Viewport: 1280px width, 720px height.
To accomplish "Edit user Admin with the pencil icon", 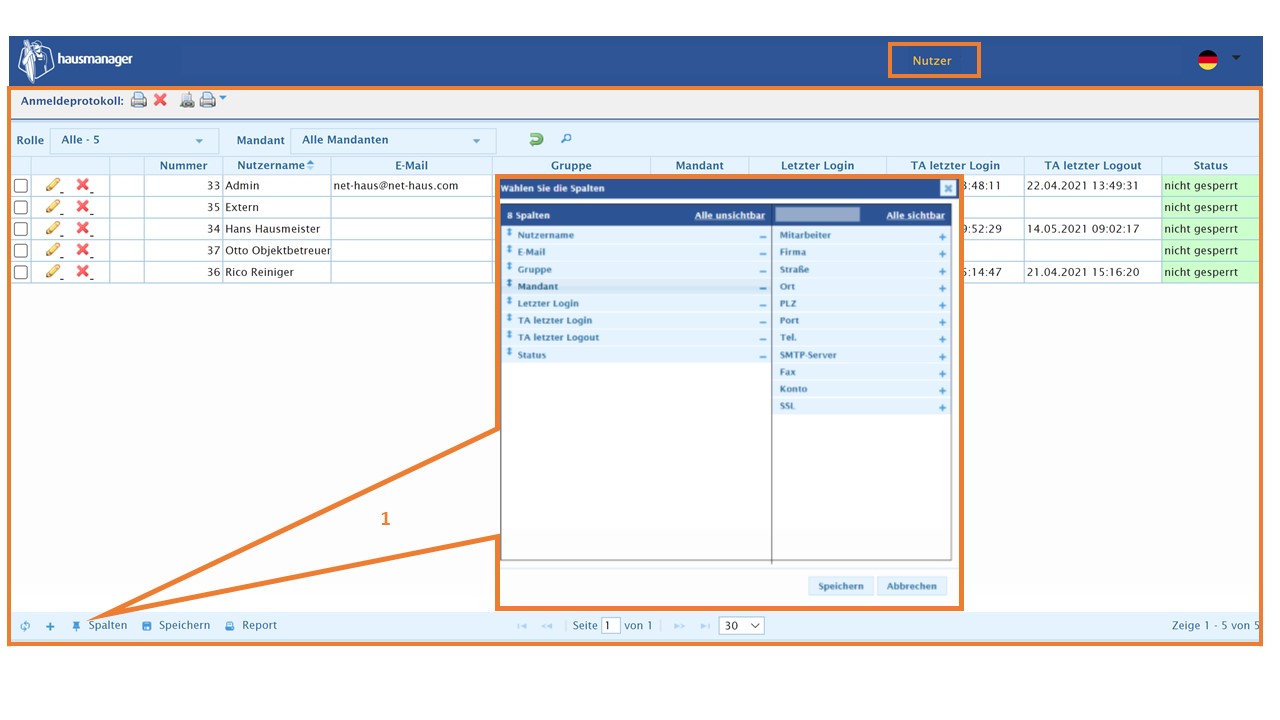I will coord(53,185).
